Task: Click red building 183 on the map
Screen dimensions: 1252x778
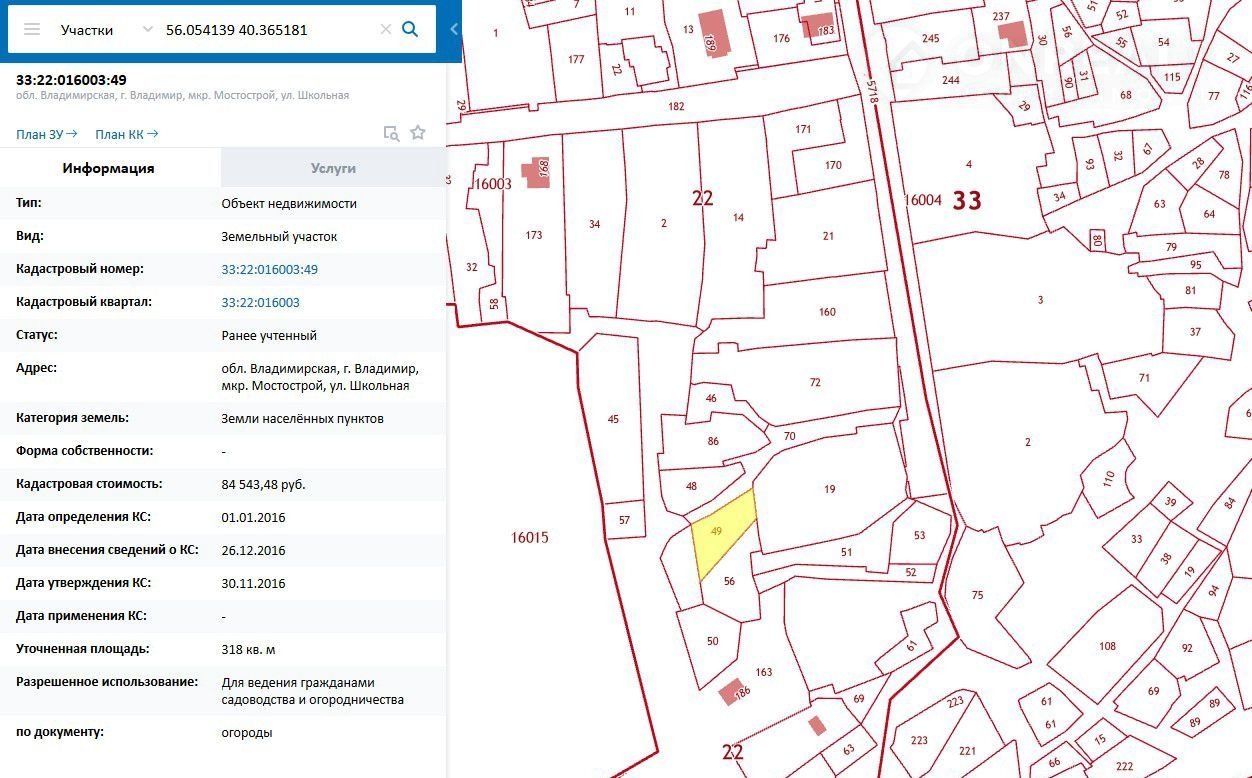Action: [x=817, y=29]
